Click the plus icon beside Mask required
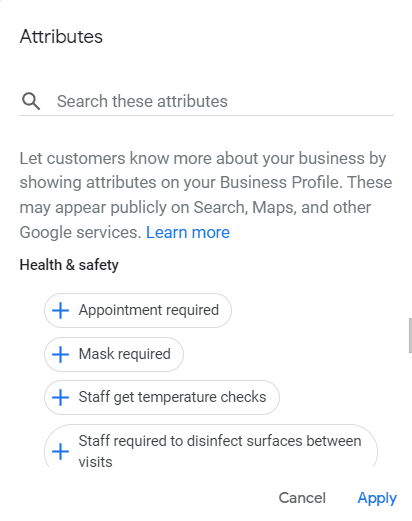Screen dimensions: 412x521 pos(60,354)
